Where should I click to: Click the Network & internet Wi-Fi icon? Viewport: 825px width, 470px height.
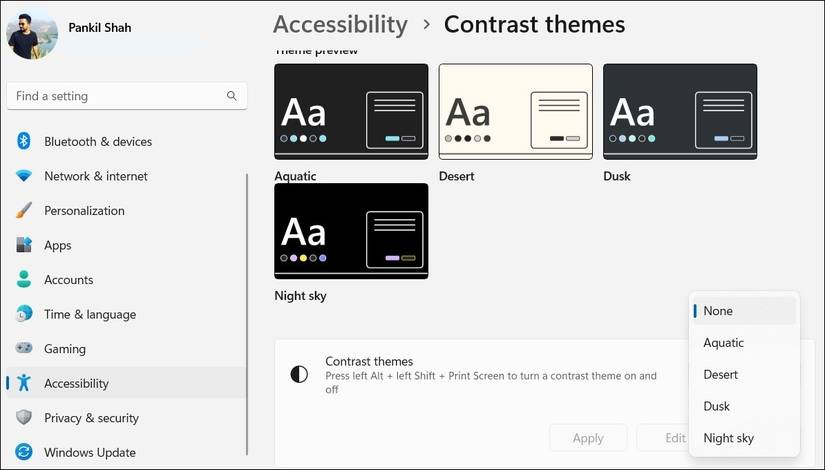[x=24, y=175]
